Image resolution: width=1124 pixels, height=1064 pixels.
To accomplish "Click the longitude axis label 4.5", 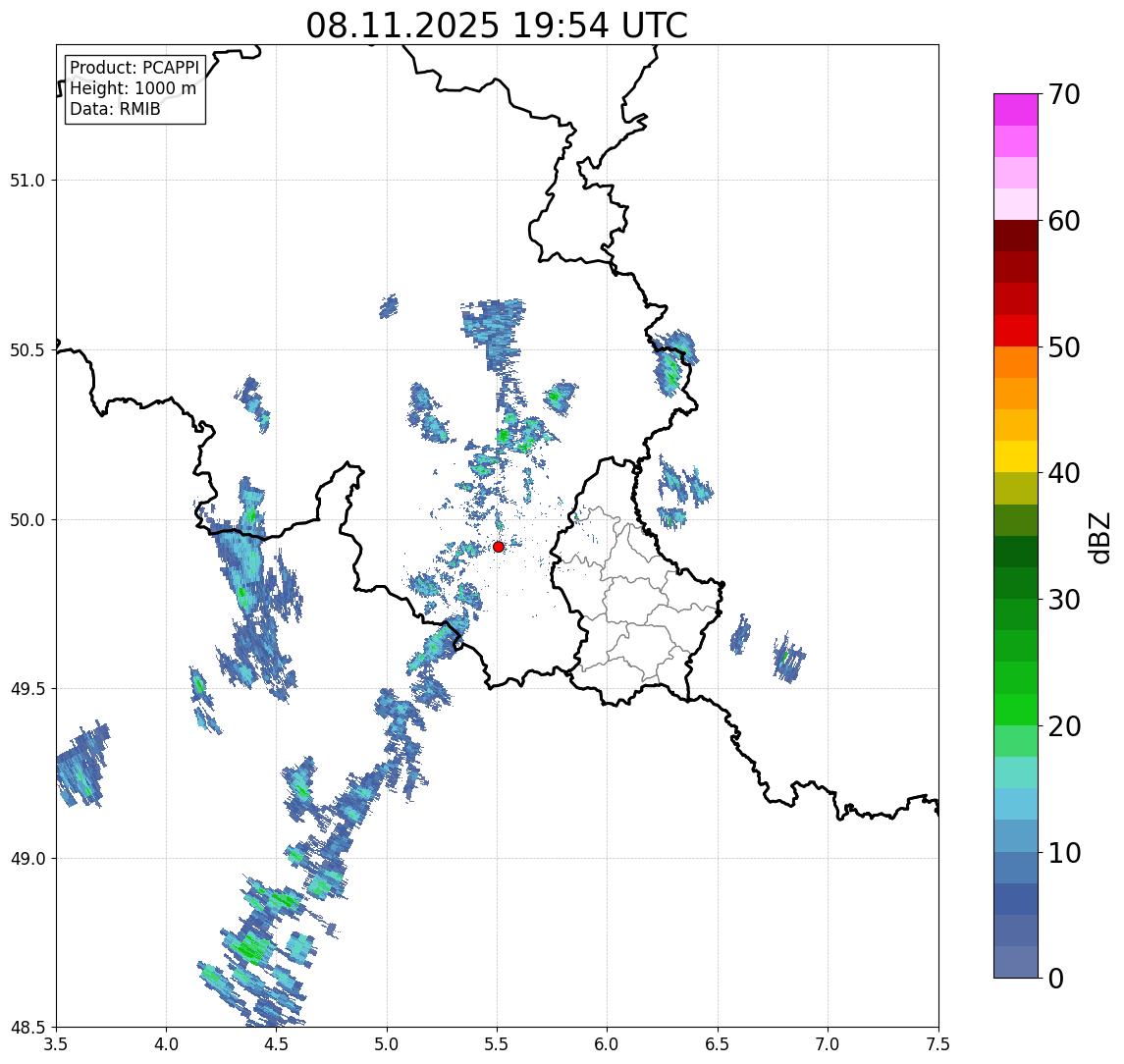I will pyautogui.click(x=277, y=1044).
